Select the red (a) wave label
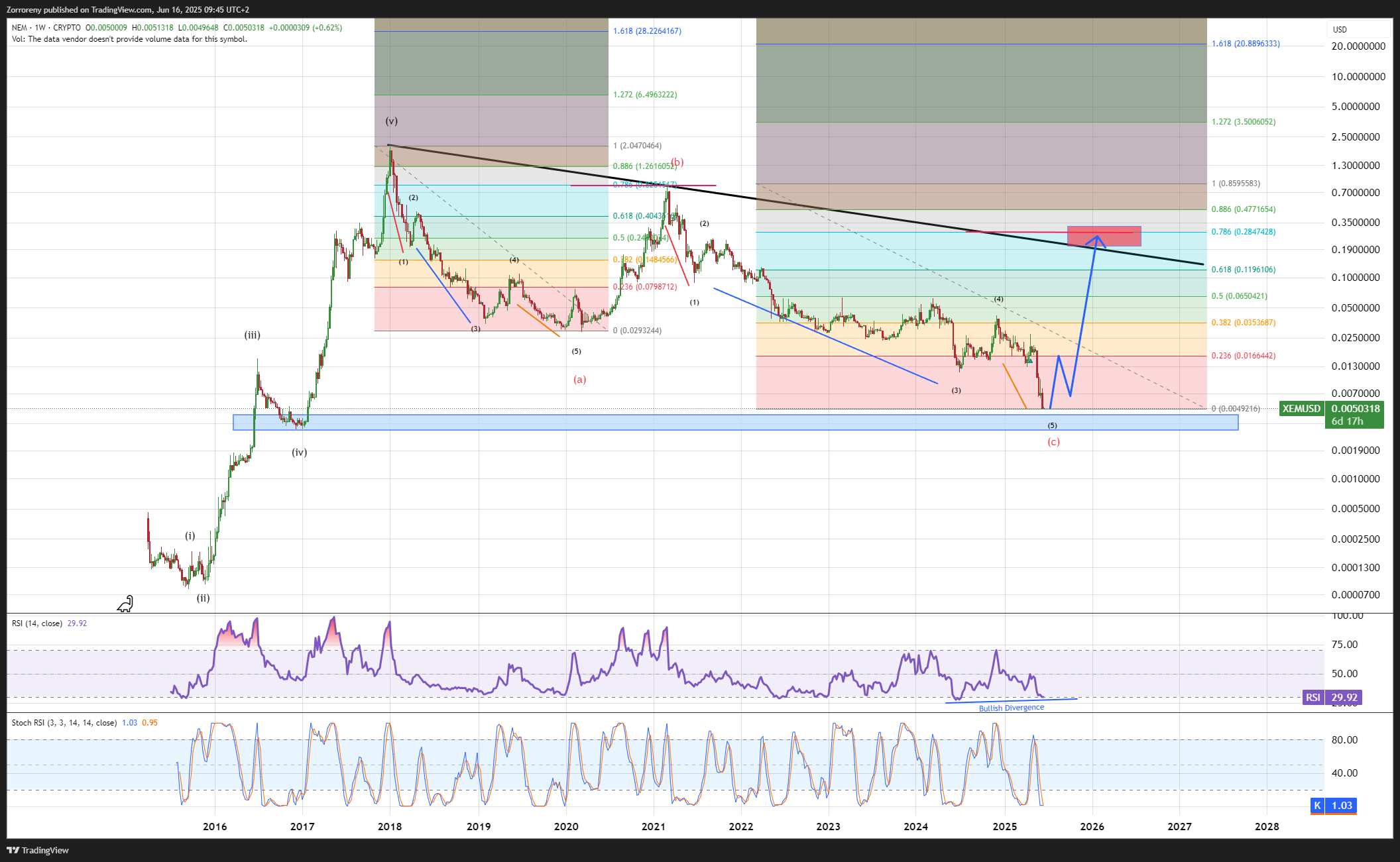1400x862 pixels. pyautogui.click(x=580, y=380)
